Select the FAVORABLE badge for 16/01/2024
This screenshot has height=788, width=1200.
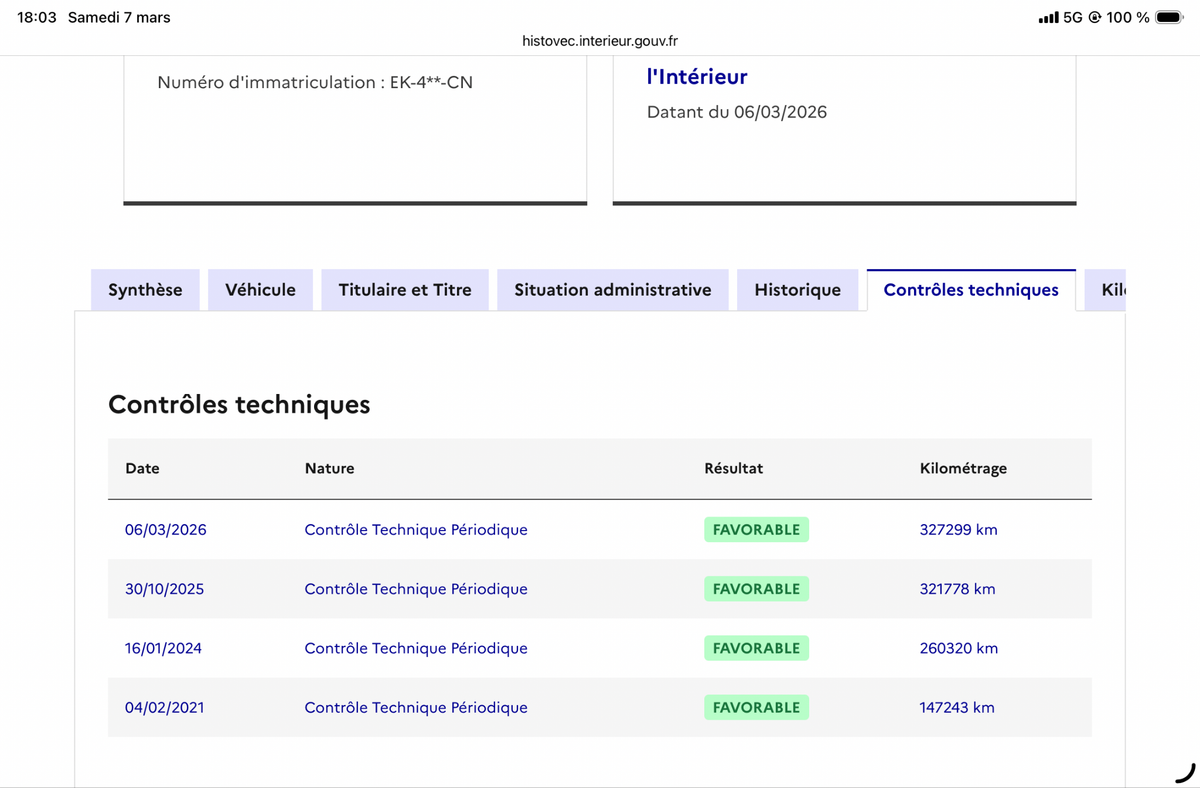point(756,648)
